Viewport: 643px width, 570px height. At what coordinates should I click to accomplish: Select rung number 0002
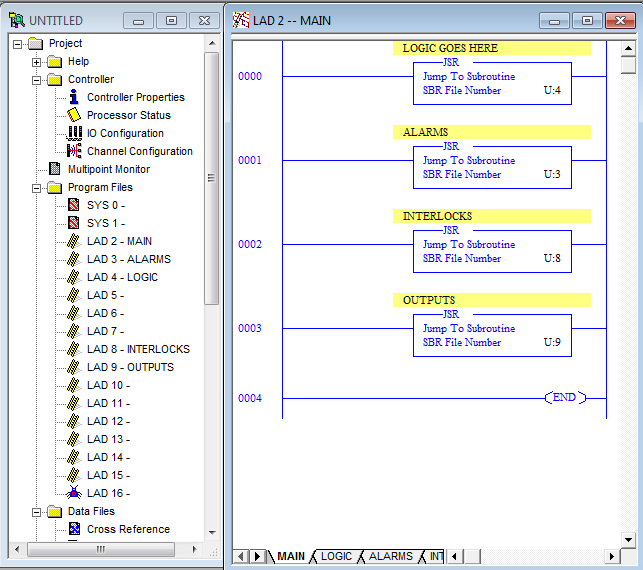pyautogui.click(x=250, y=244)
